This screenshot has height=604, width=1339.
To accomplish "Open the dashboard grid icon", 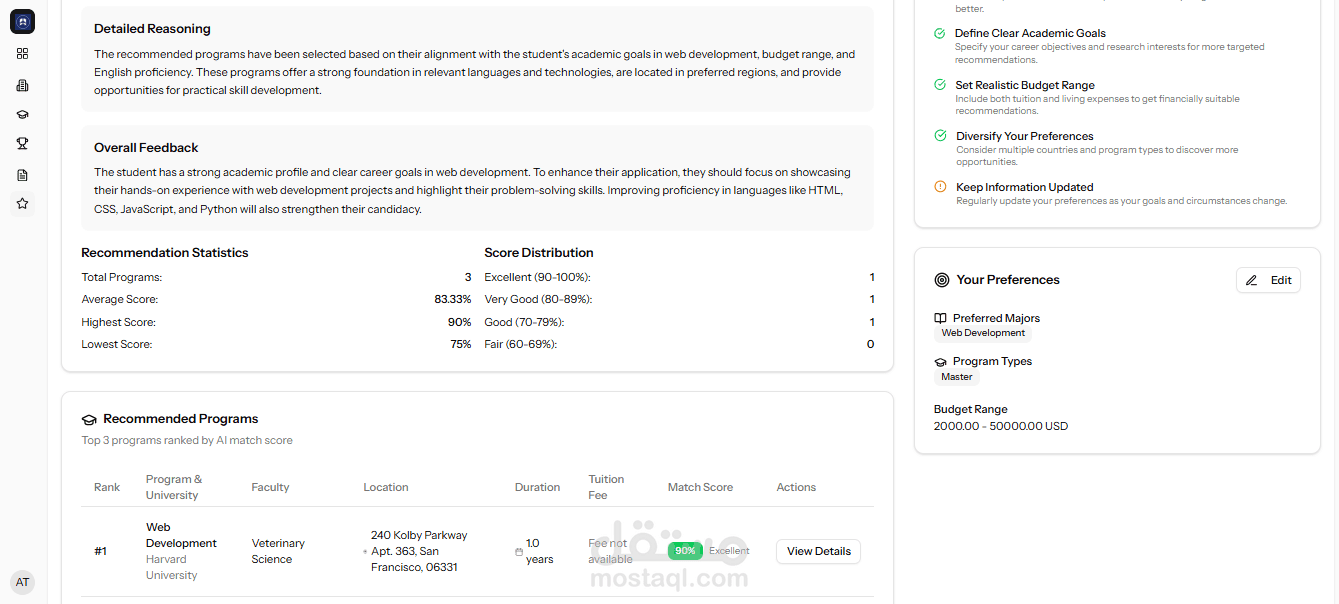I will coord(22,54).
